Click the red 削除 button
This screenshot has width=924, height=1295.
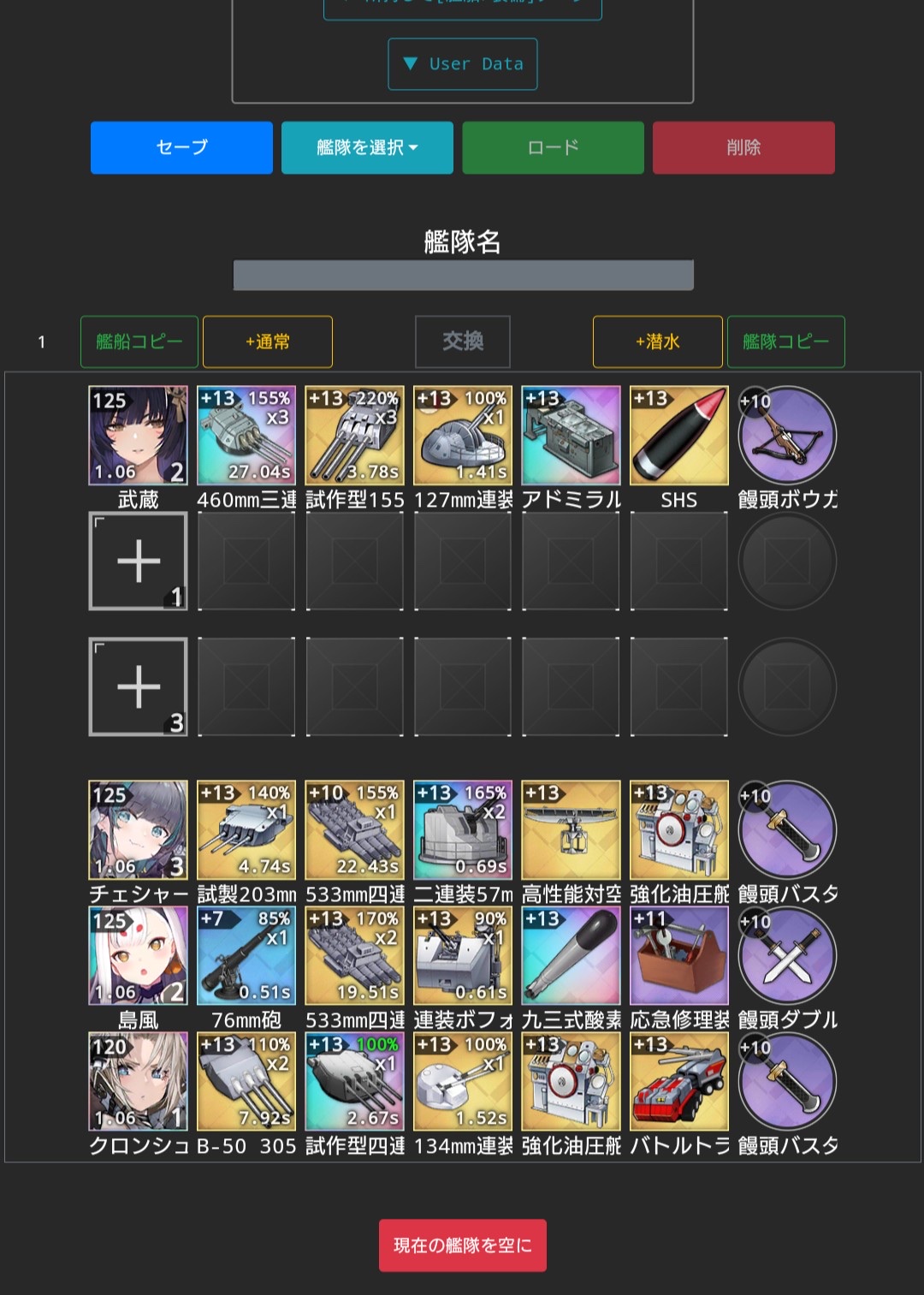pos(743,147)
